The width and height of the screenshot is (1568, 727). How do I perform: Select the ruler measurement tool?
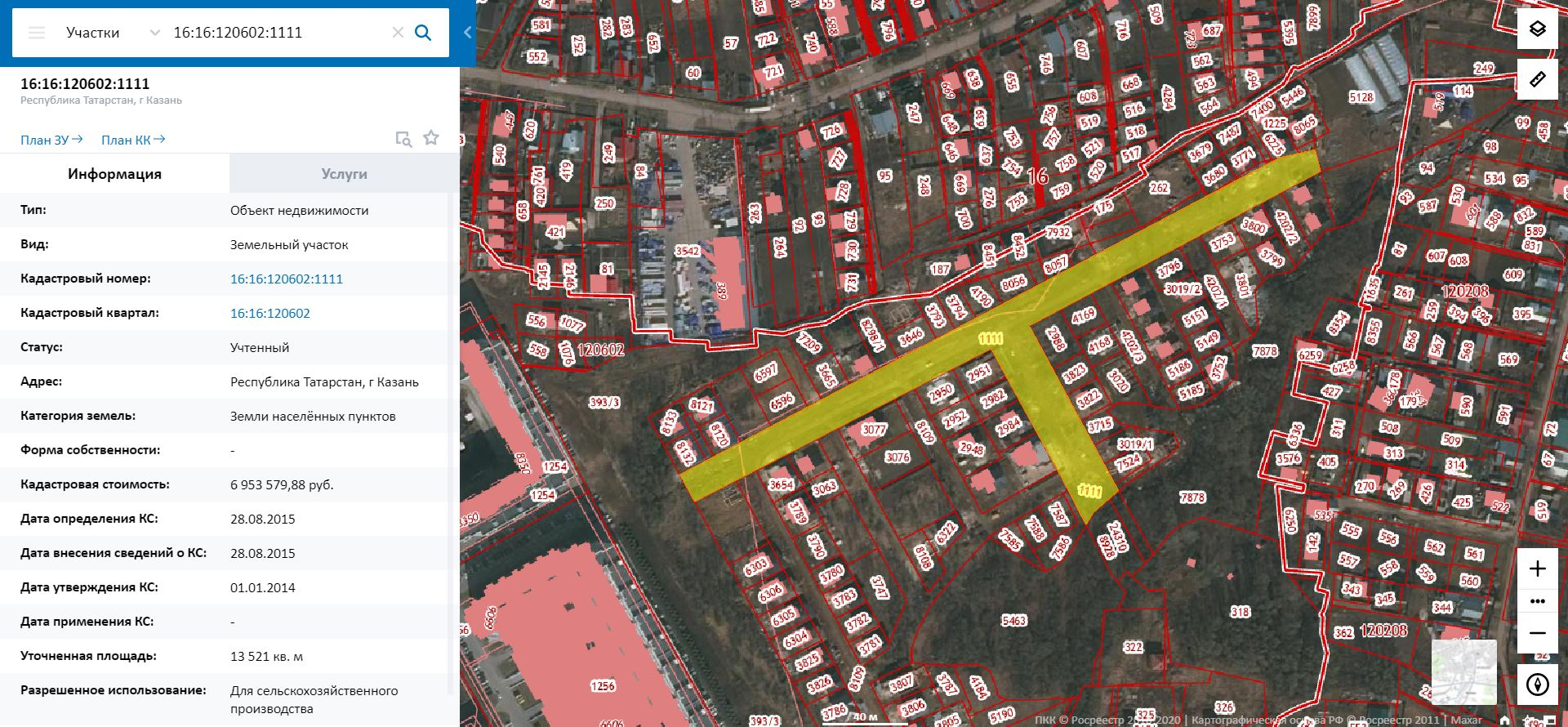pos(1538,79)
